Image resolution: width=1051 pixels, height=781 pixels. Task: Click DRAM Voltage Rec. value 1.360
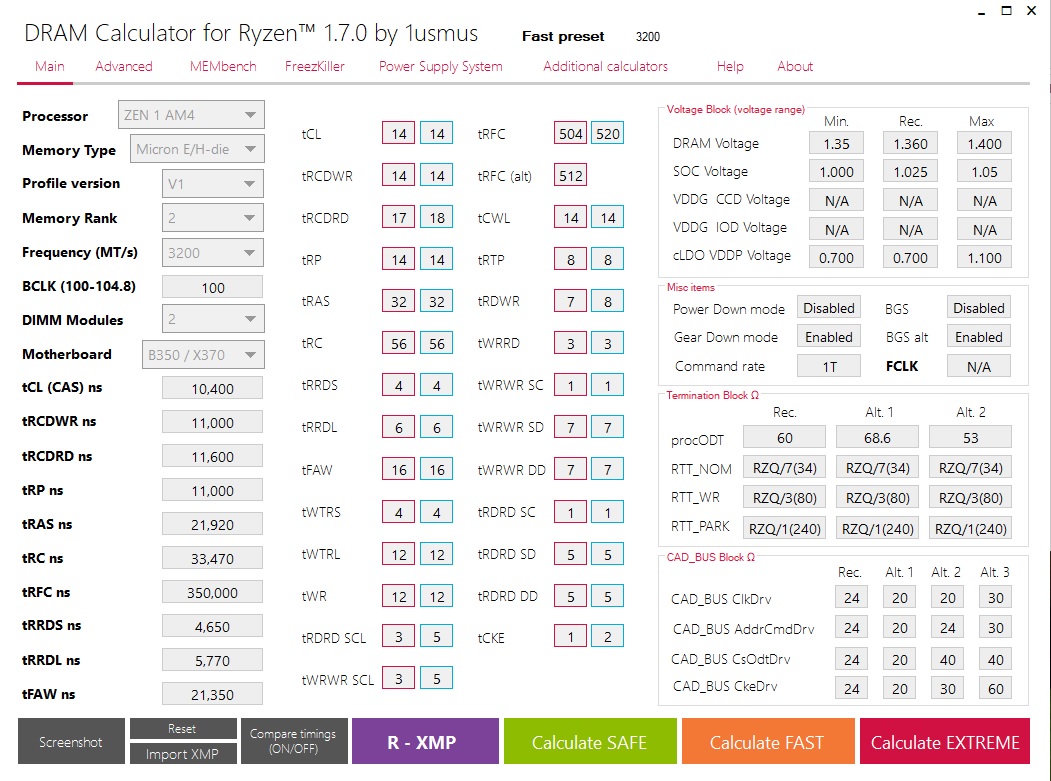click(910, 143)
